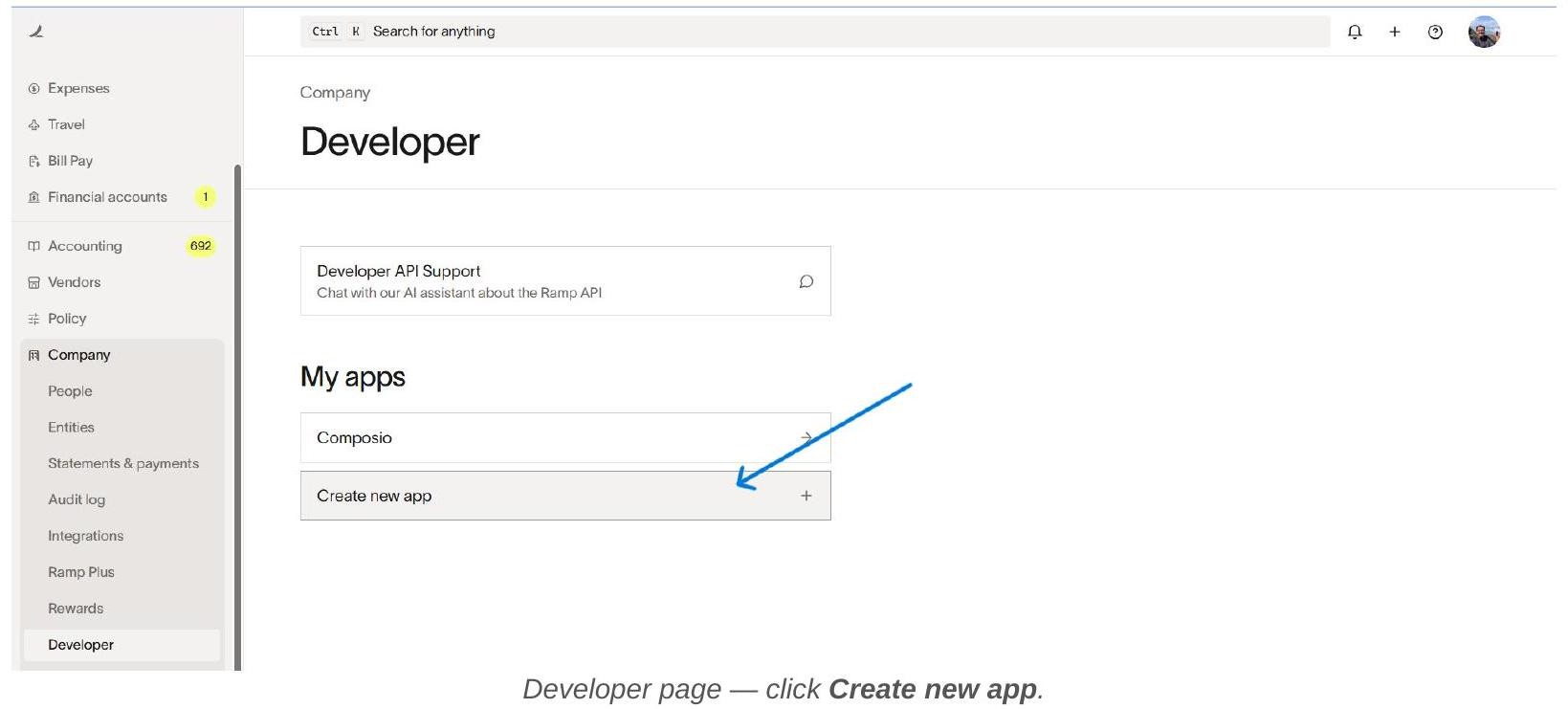Go to Integrations page
This screenshot has height=709, width=1568.
click(85, 536)
